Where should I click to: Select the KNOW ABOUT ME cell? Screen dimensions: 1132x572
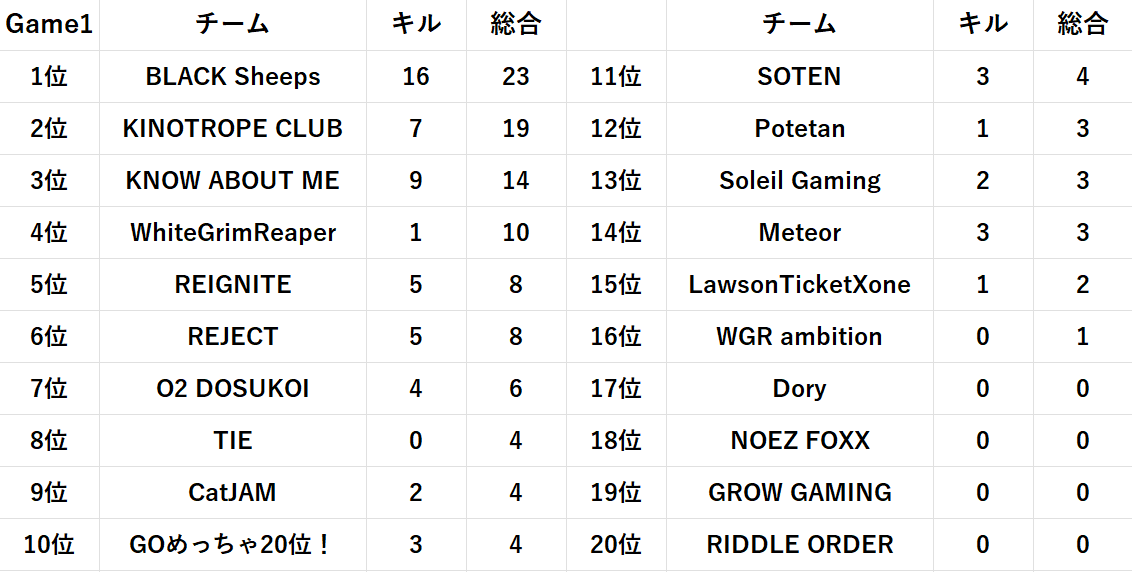pyautogui.click(x=233, y=181)
